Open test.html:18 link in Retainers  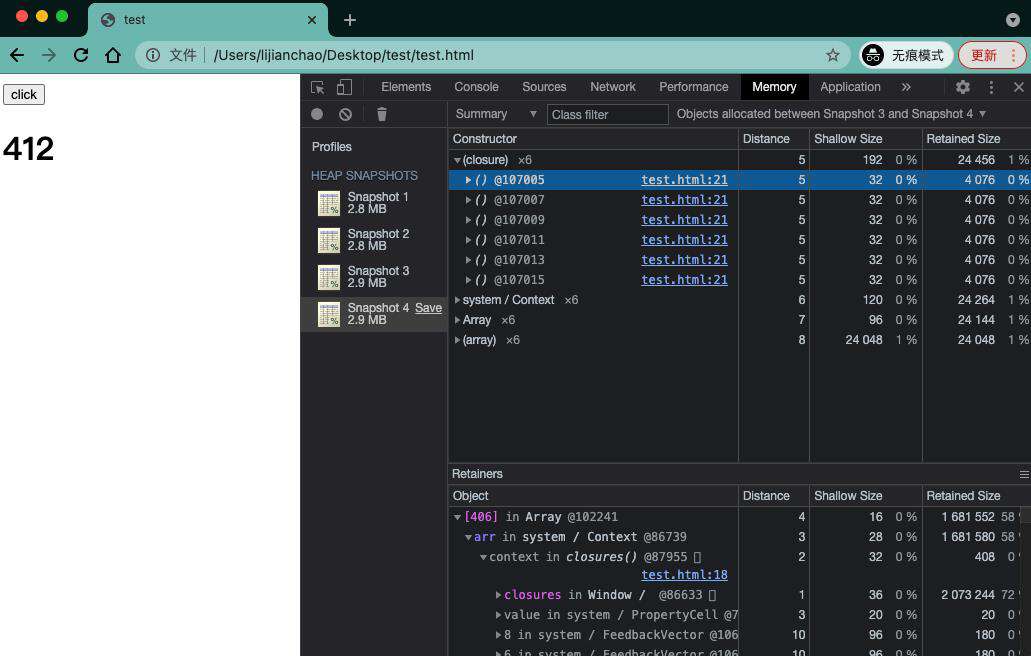[x=684, y=574]
